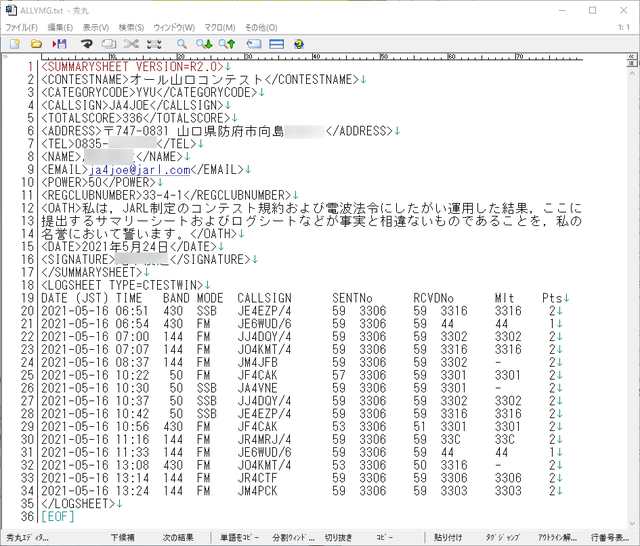Open the 編集(E) menu

pyautogui.click(x=60, y=27)
